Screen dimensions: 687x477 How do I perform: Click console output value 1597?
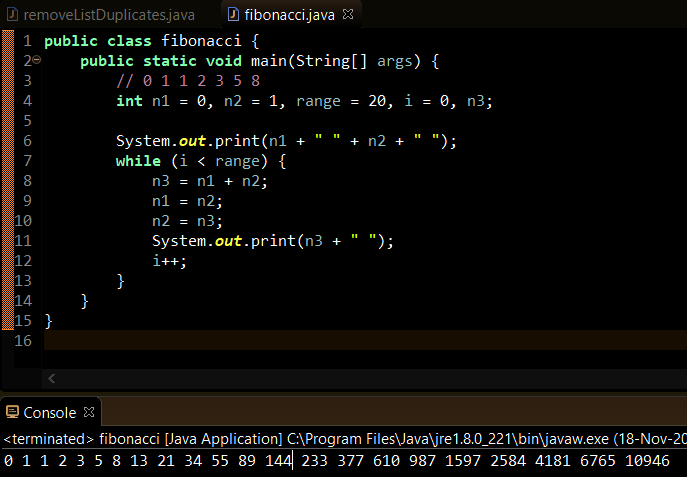pos(463,461)
